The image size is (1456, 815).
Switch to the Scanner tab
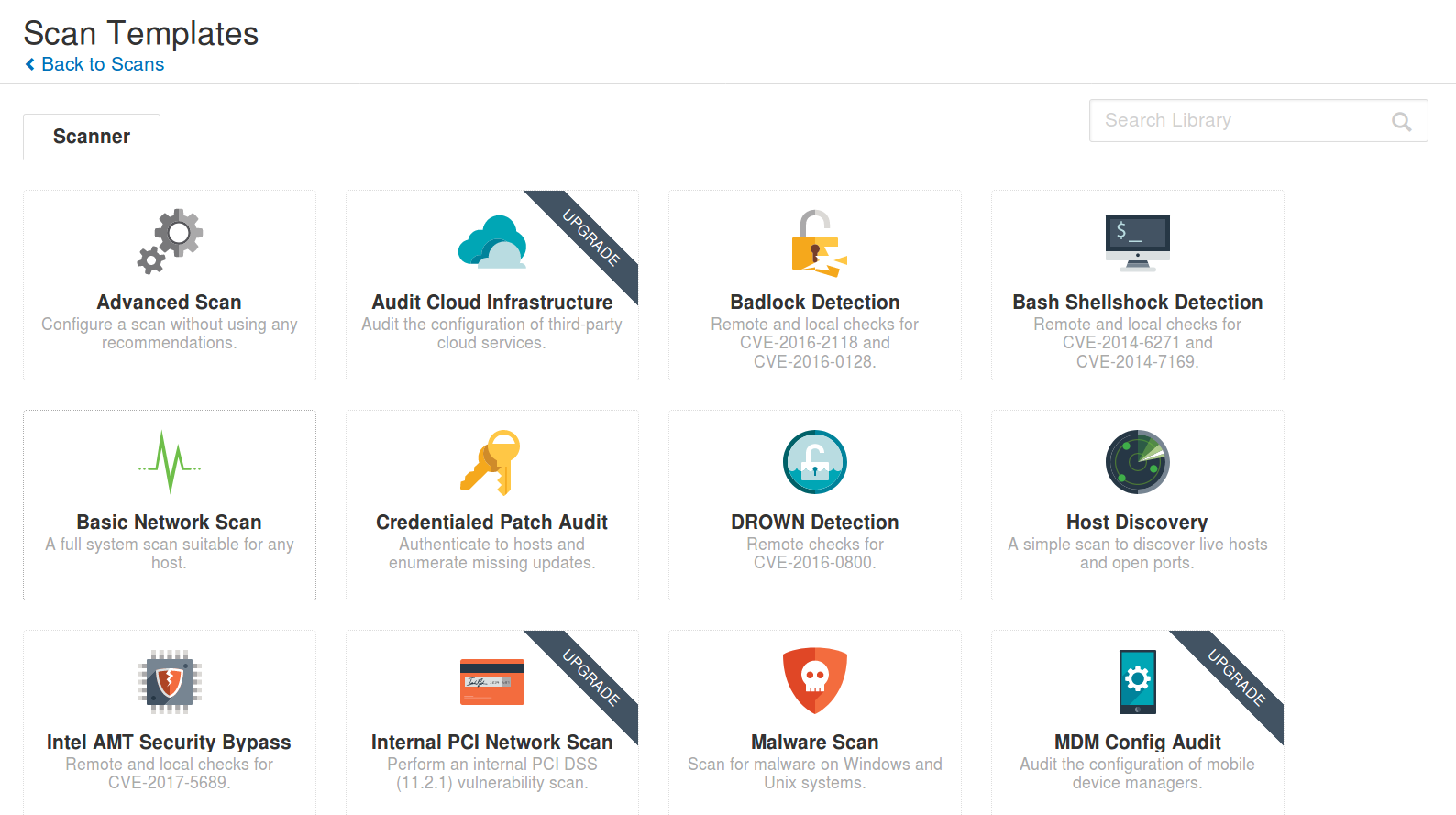coord(92,137)
